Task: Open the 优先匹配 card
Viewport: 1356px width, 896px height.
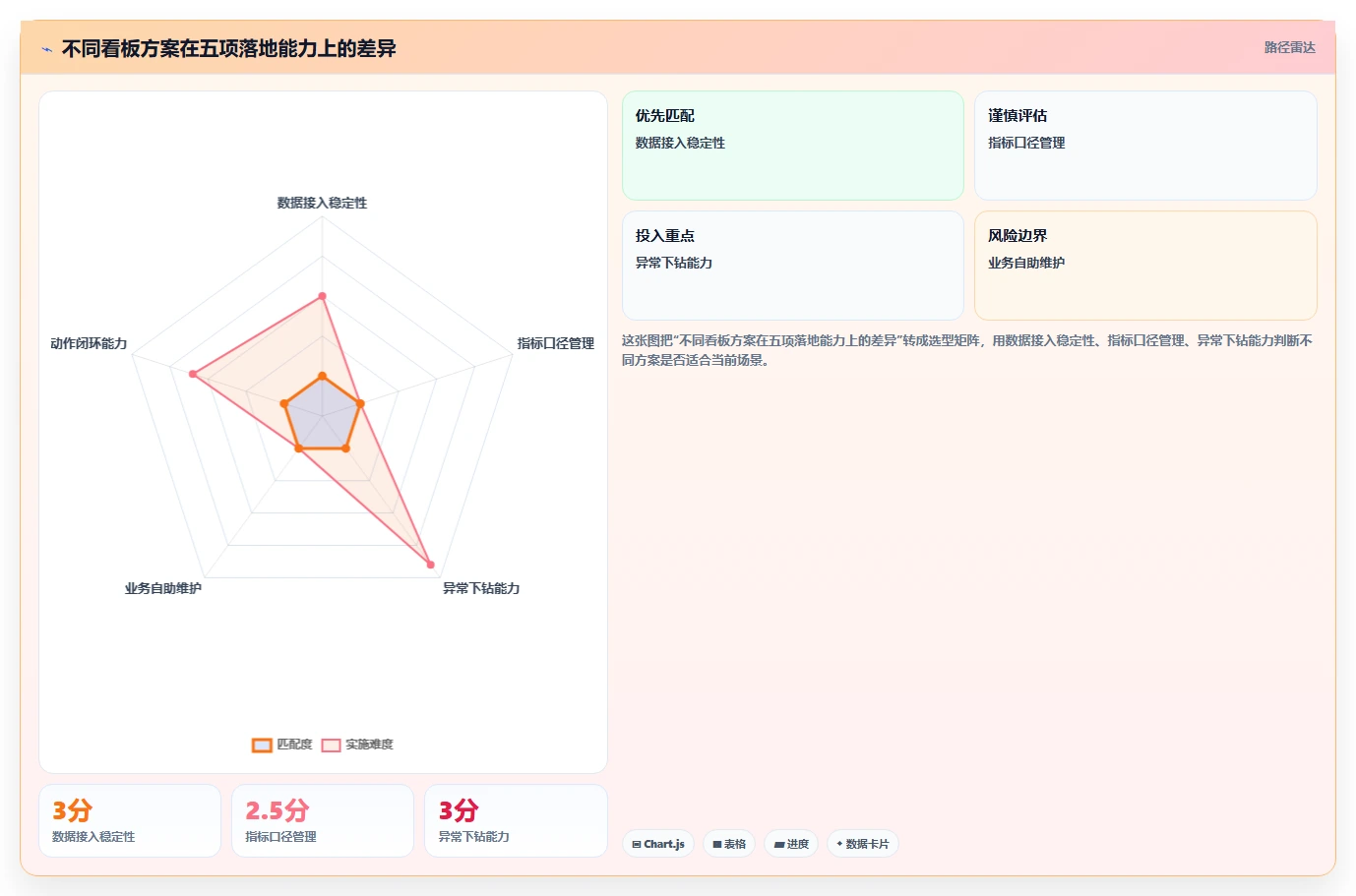Action: pos(793,146)
